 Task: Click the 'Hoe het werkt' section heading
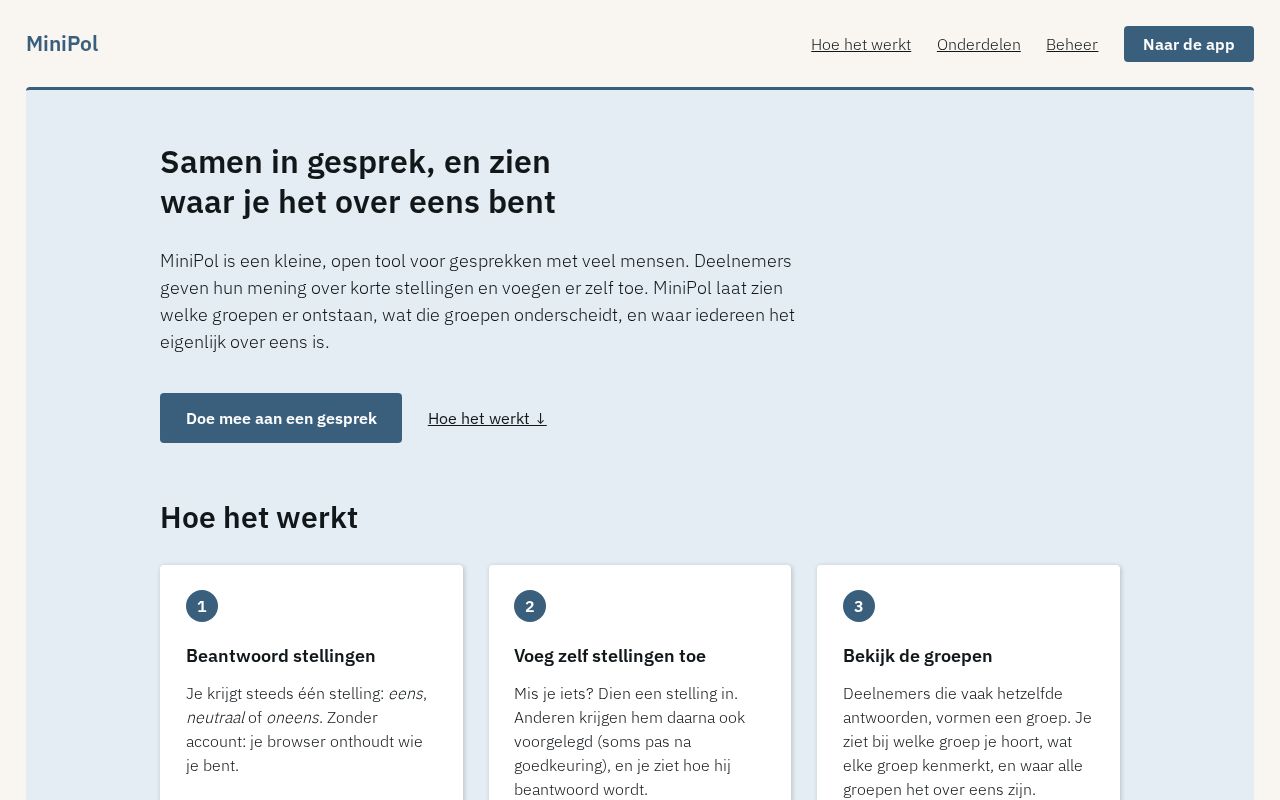(259, 518)
